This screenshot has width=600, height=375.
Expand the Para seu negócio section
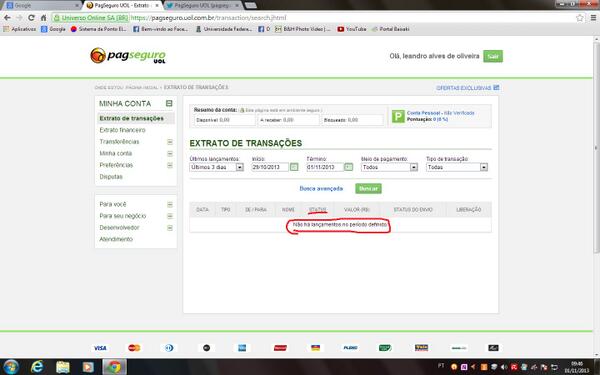170,216
